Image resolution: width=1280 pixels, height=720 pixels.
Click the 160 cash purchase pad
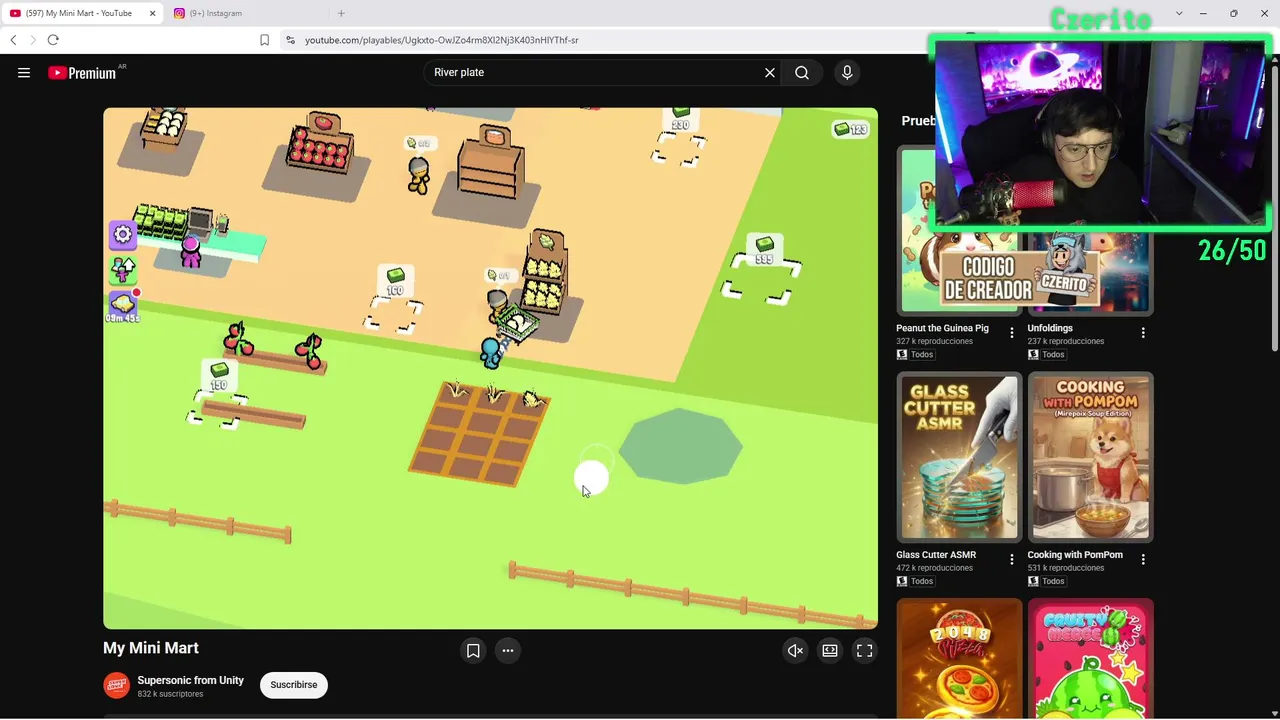tap(394, 299)
